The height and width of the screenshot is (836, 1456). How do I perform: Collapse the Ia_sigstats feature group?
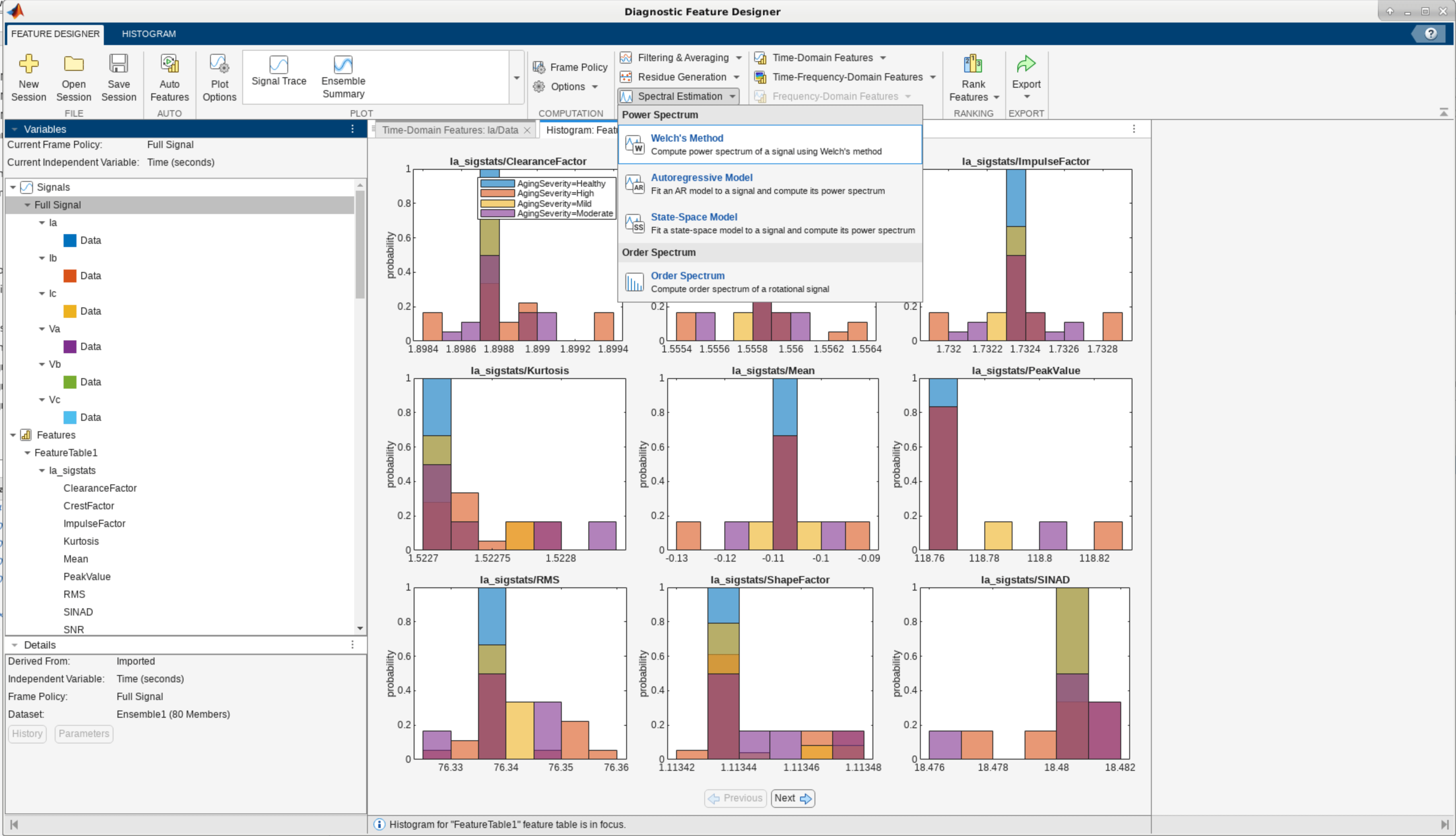click(42, 471)
